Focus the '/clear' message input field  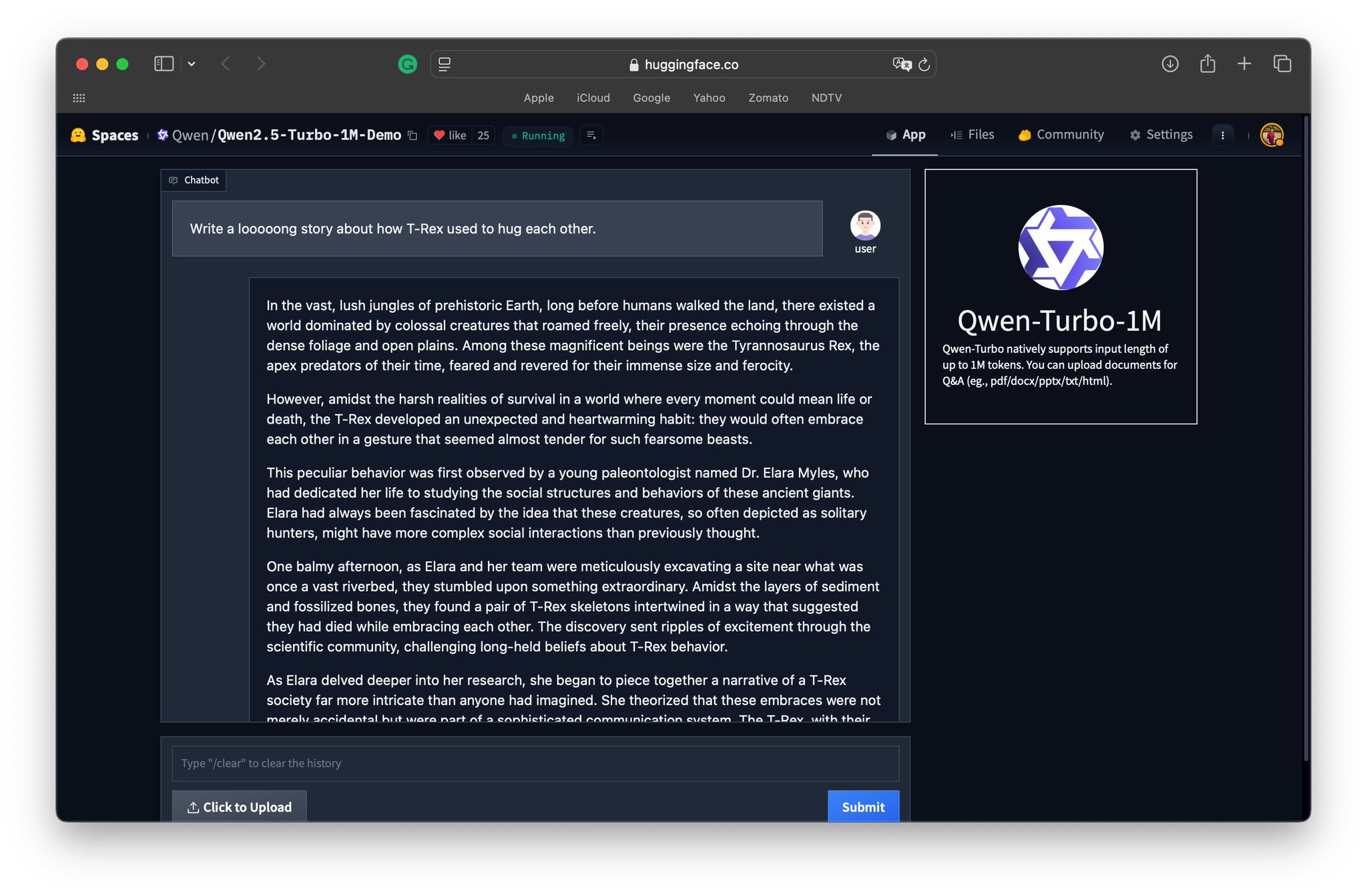(x=535, y=763)
